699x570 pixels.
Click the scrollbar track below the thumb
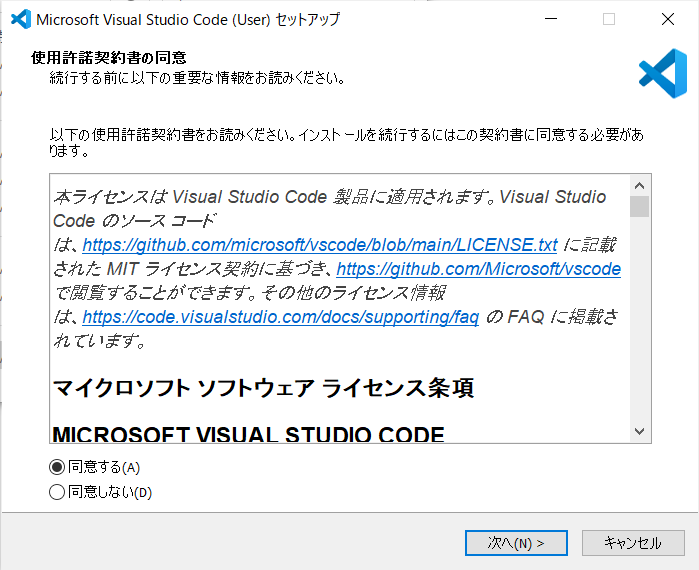pos(640,319)
